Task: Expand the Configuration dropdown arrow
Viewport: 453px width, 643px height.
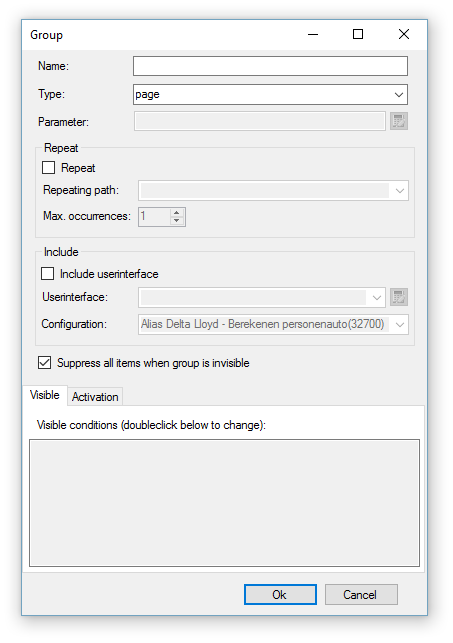Action: [x=399, y=324]
